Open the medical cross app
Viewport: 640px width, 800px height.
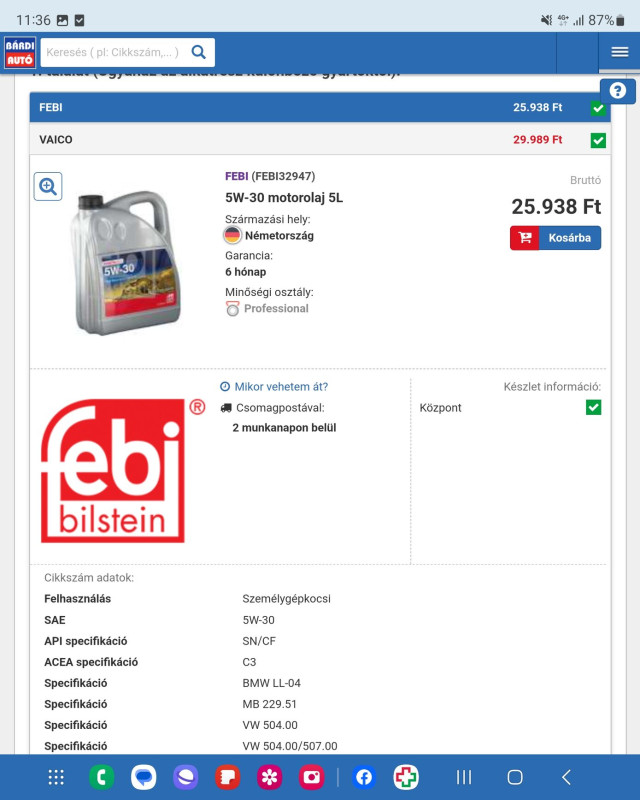coord(406,778)
